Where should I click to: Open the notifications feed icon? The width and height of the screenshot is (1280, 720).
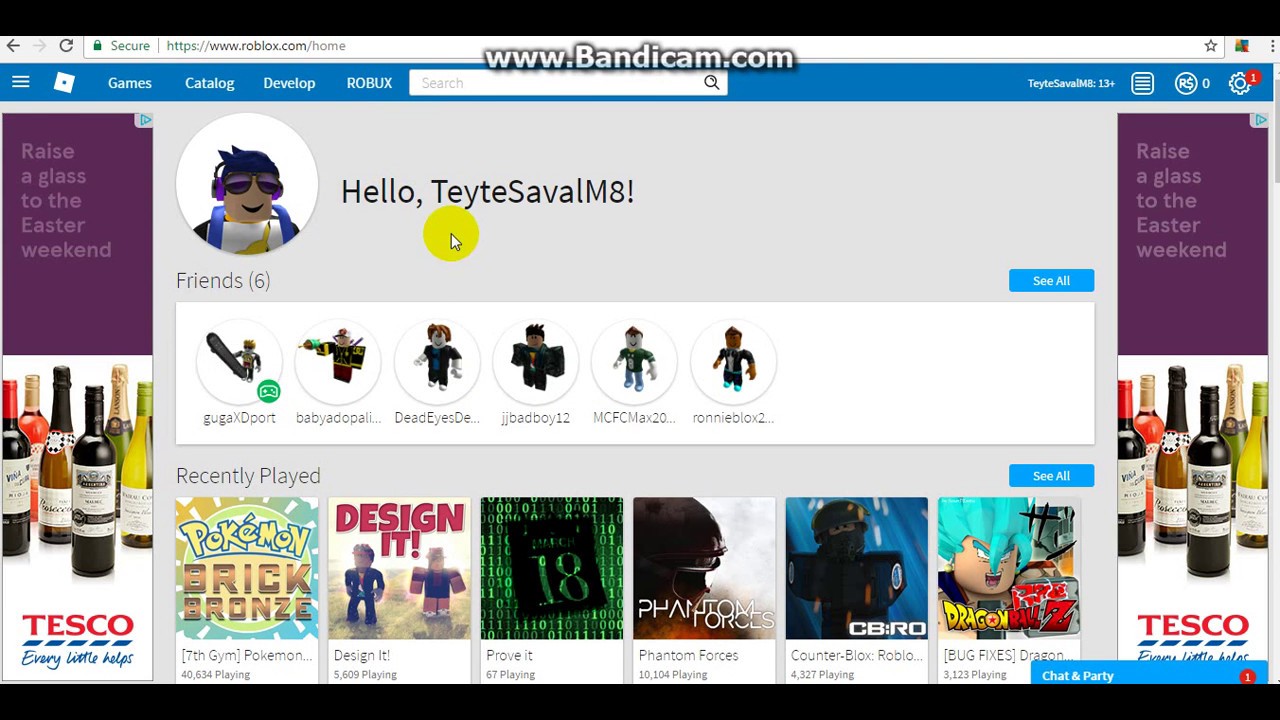(1142, 84)
